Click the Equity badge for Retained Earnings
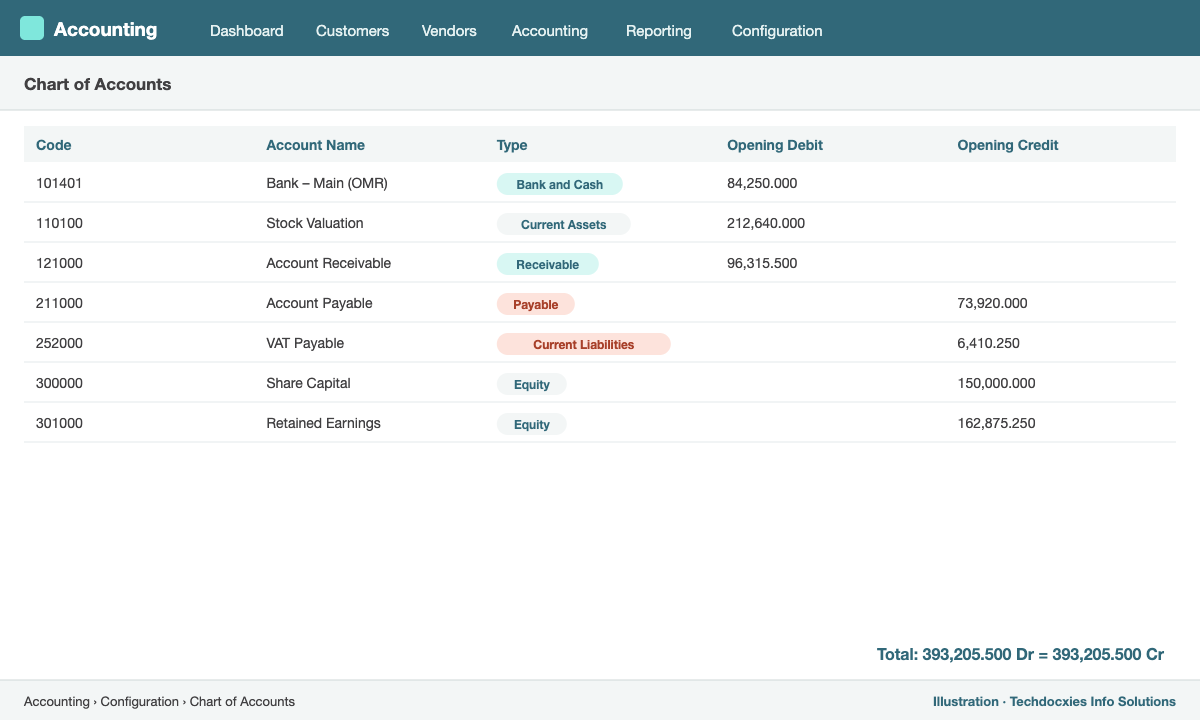The image size is (1200, 720). coord(532,424)
